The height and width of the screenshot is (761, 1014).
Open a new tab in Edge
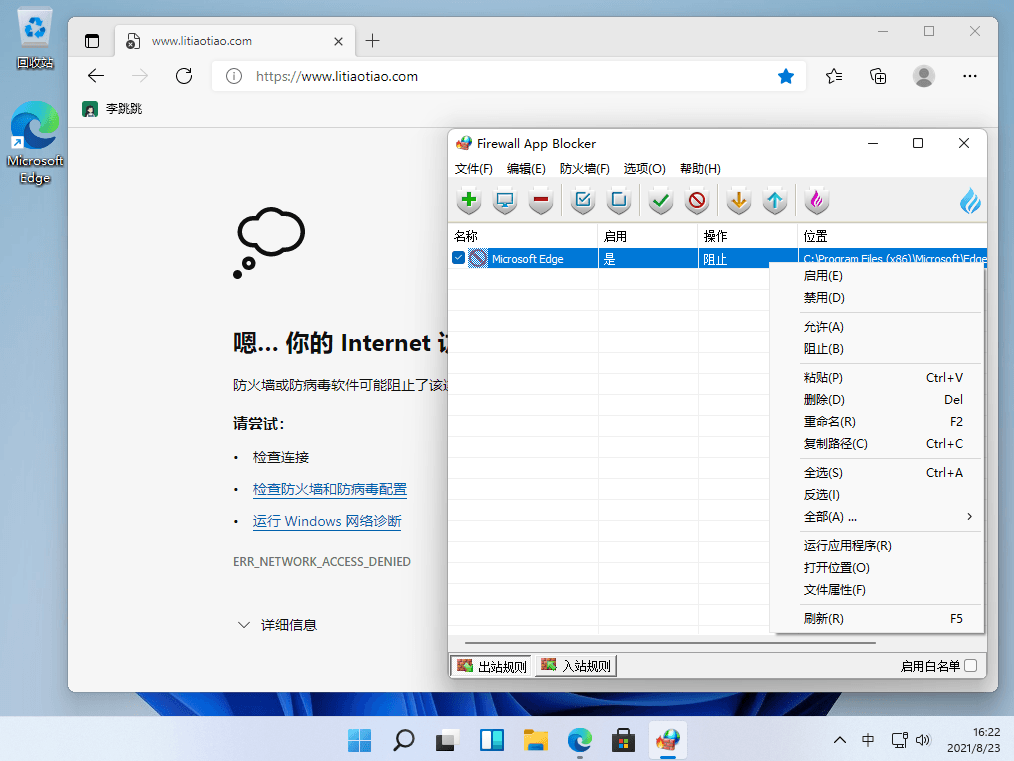coord(372,41)
